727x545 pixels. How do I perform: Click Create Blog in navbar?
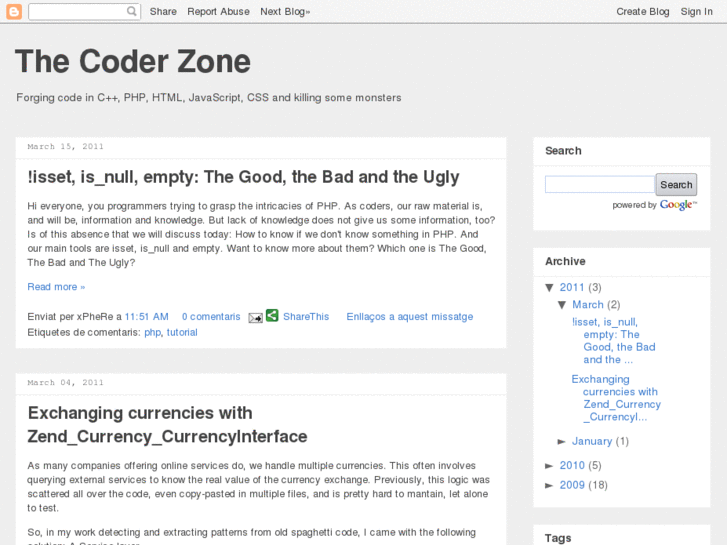point(643,12)
